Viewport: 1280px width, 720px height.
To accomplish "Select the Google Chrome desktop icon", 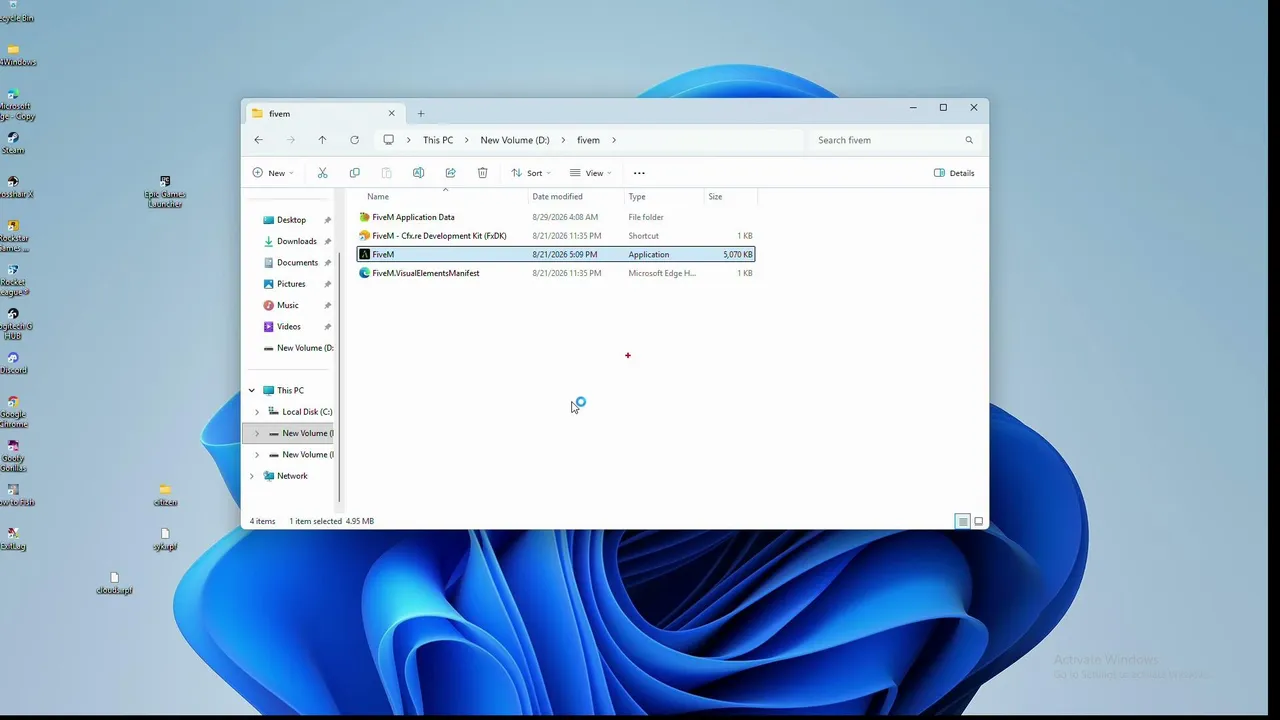I will (13, 412).
